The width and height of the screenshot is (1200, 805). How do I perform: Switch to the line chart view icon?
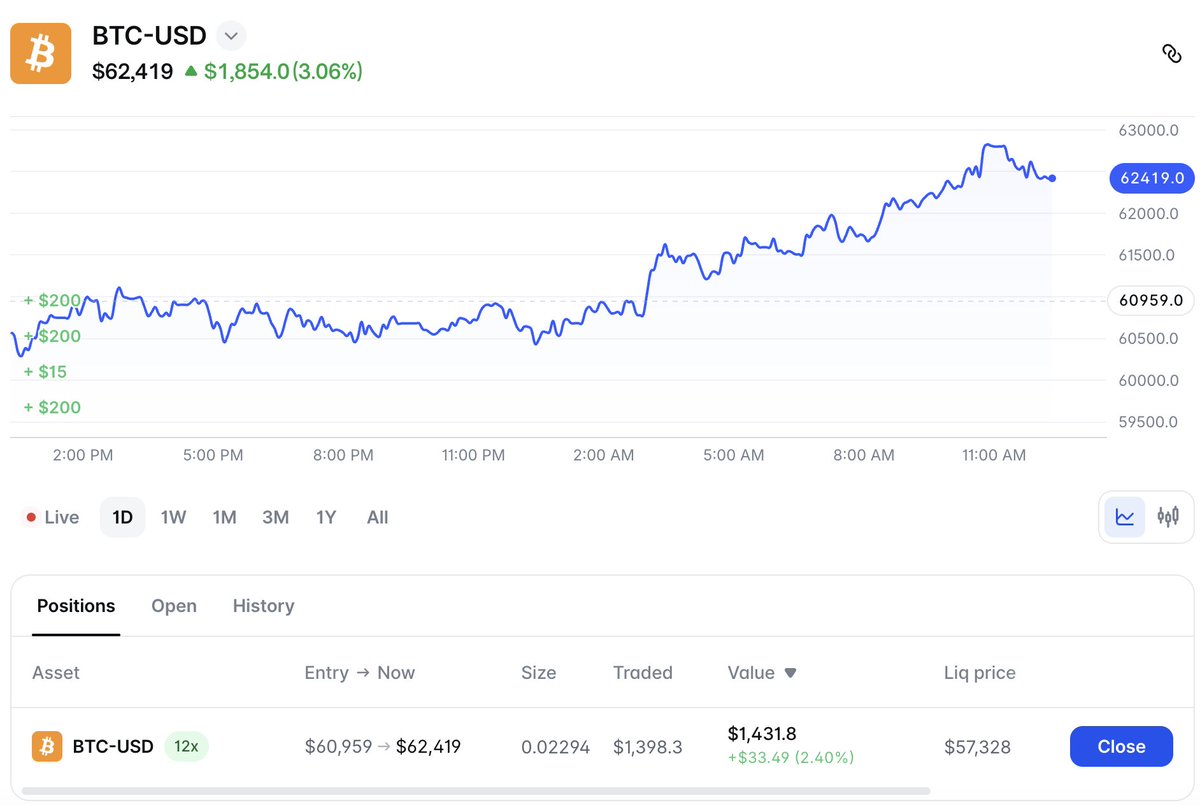1125,517
